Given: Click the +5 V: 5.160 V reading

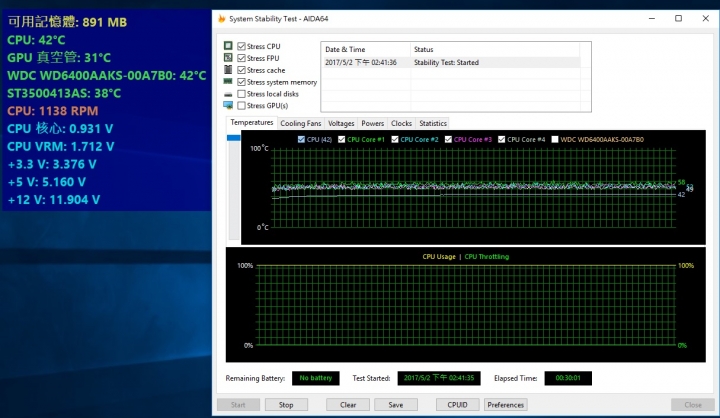Looking at the screenshot, I should pyautogui.click(x=46, y=182).
